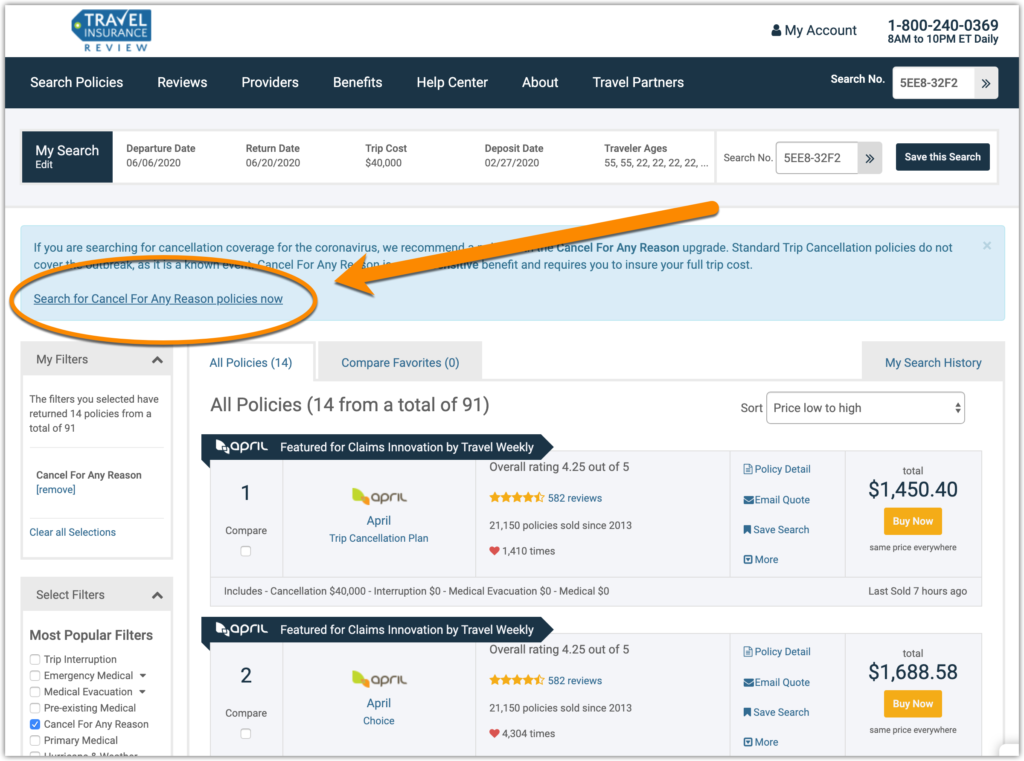The width and height of the screenshot is (1024, 761).
Task: Open the Sort dropdown Price low to high
Action: [x=865, y=408]
